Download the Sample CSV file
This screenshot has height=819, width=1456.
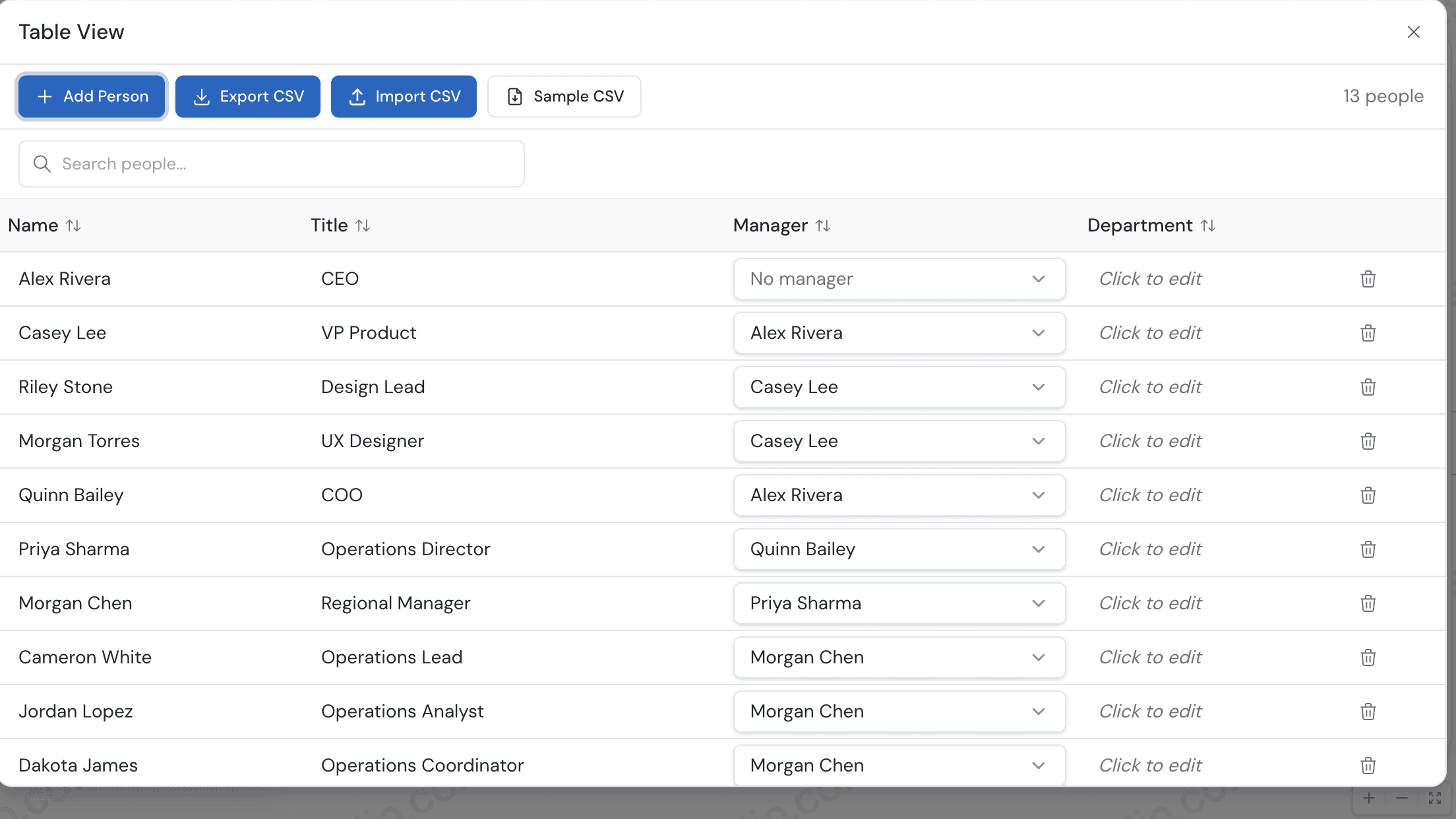(x=564, y=96)
